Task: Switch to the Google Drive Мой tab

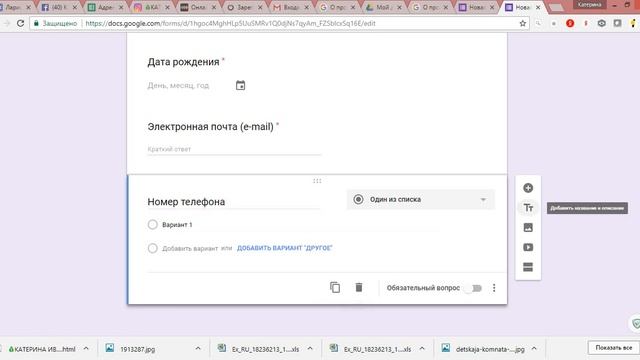Action: click(383, 7)
